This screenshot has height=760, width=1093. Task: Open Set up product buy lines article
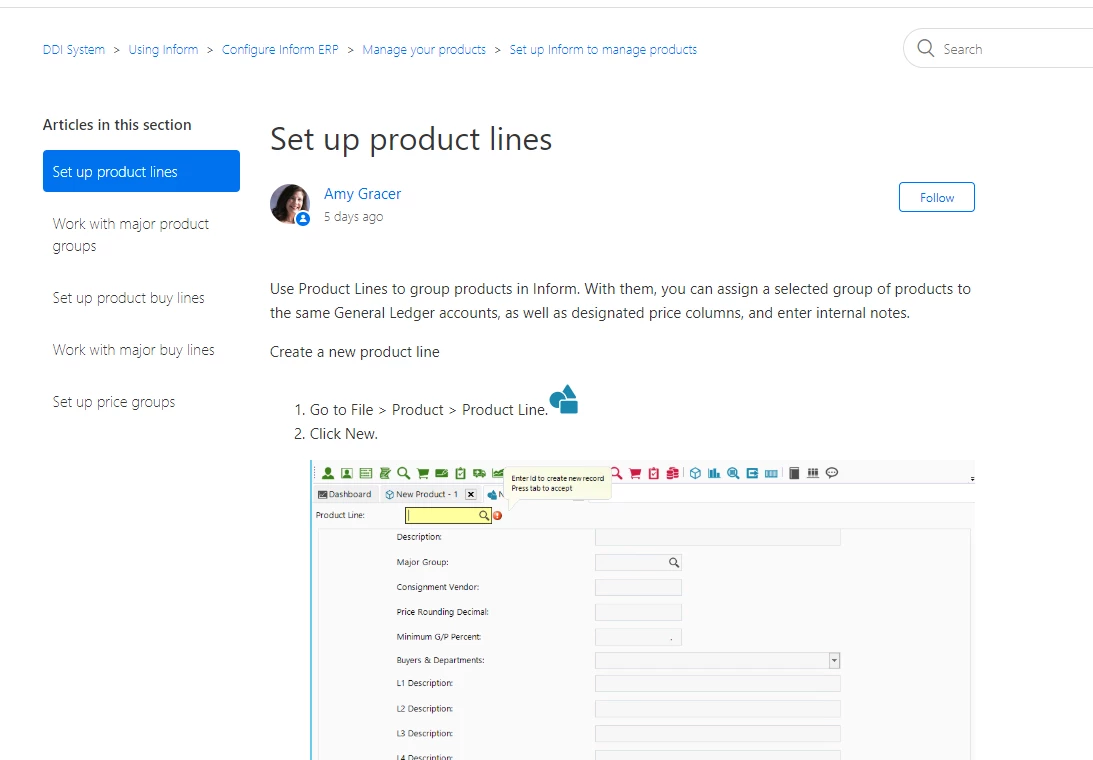(129, 298)
